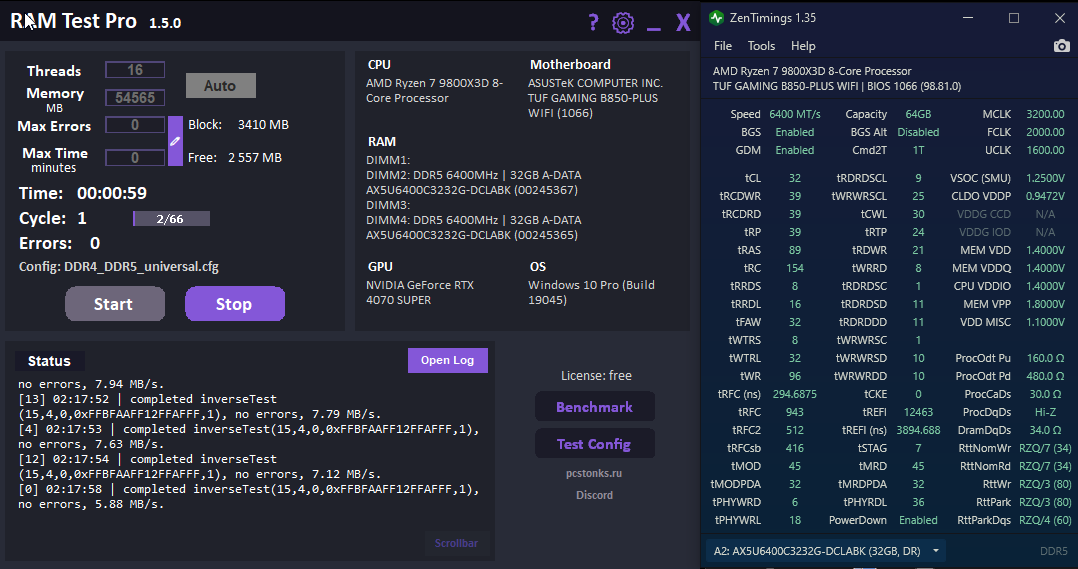Click the tWR value 96

[x=795, y=377]
